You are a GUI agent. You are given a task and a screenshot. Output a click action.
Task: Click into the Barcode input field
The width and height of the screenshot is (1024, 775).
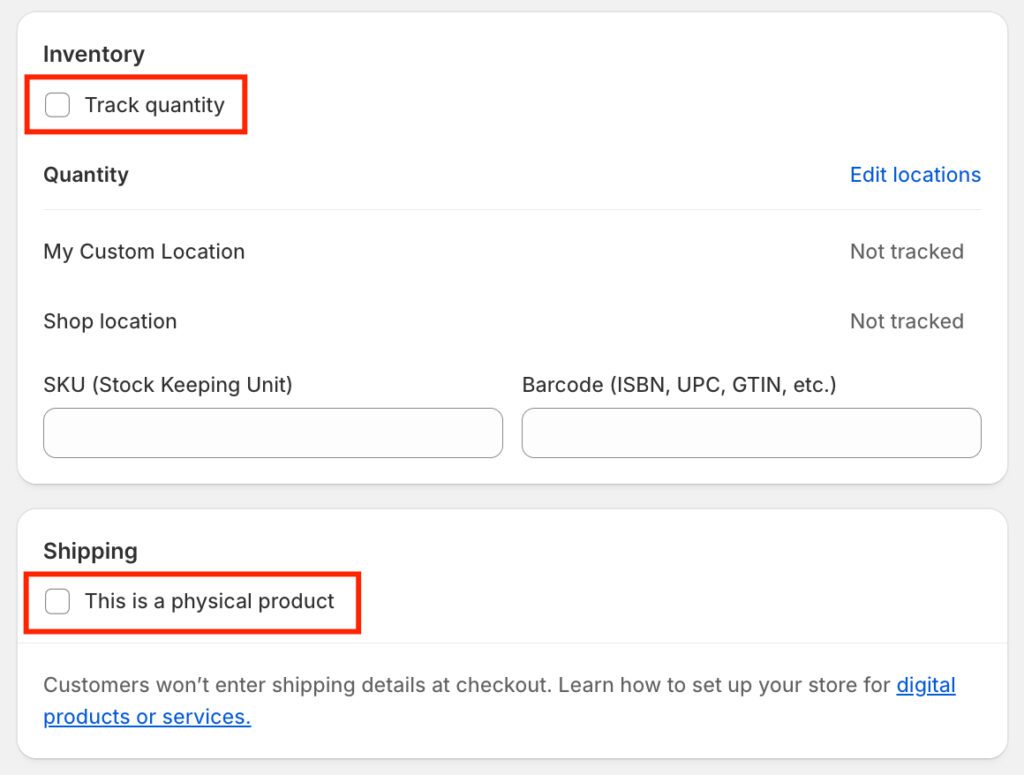click(751, 433)
